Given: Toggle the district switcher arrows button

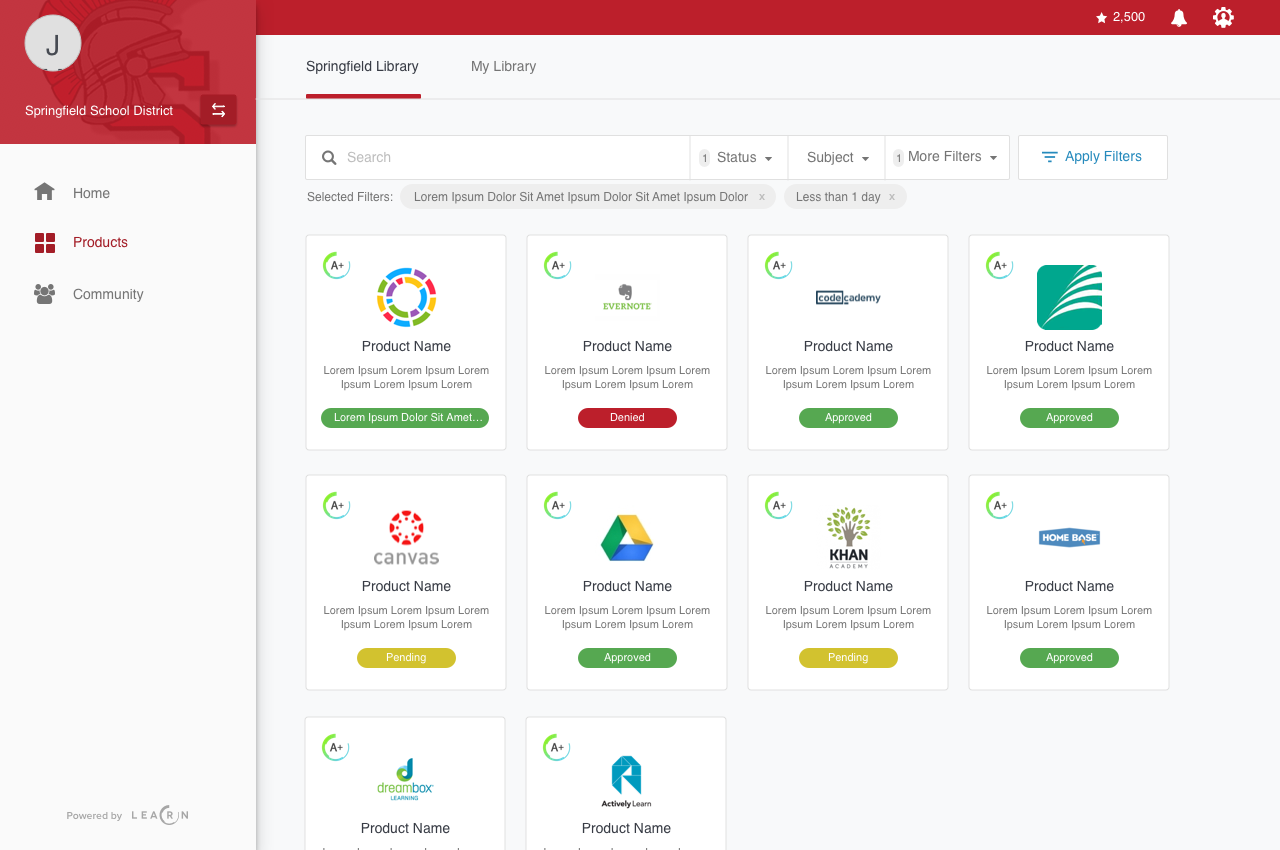Looking at the screenshot, I should pyautogui.click(x=218, y=110).
